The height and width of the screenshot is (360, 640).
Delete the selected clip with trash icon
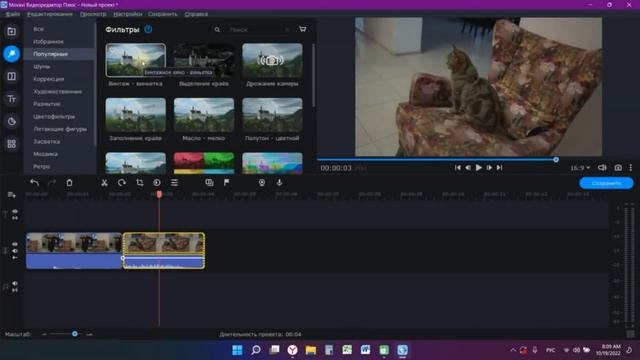coord(69,182)
